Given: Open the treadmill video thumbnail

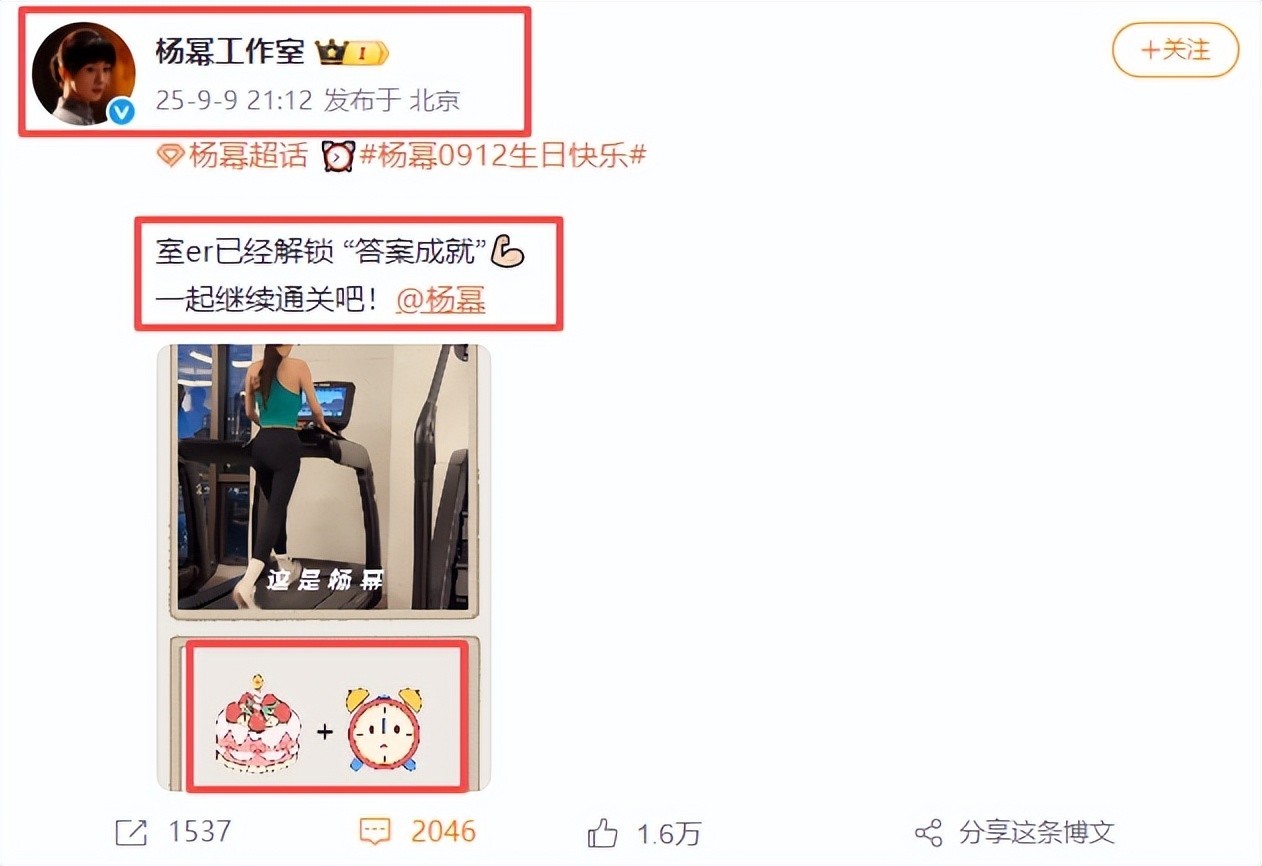Looking at the screenshot, I should pos(324,480).
